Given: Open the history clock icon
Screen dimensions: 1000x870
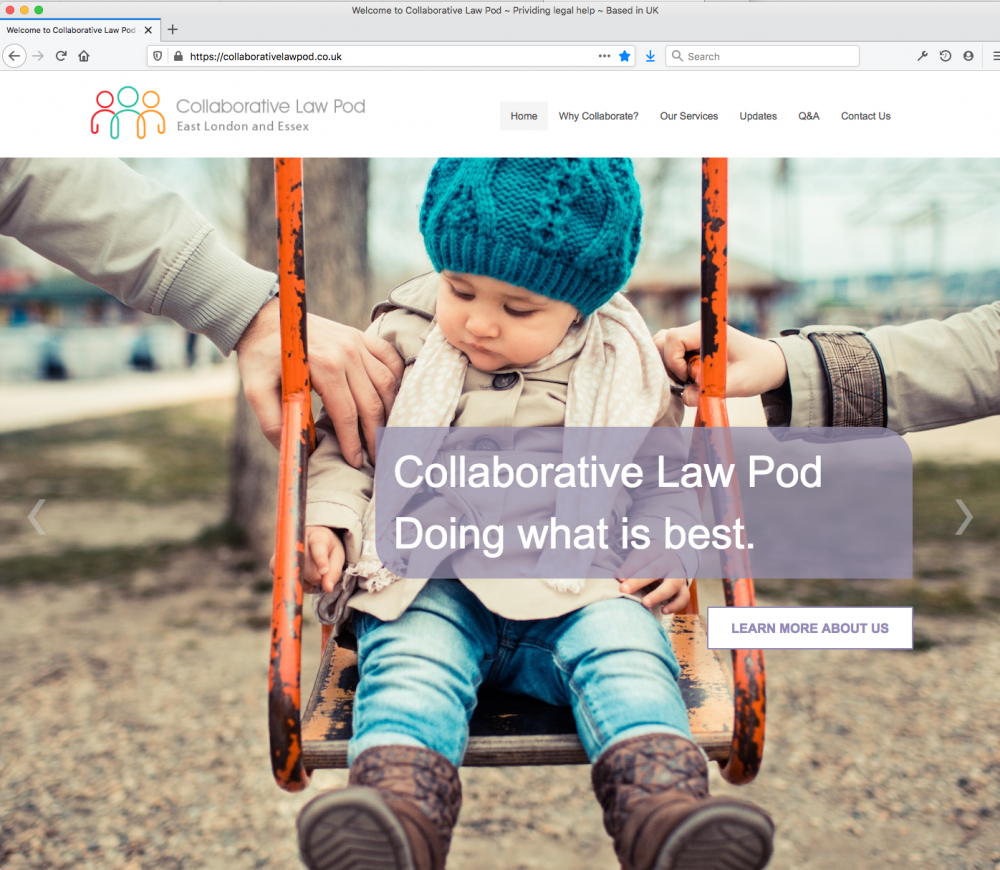Looking at the screenshot, I should pos(945,56).
